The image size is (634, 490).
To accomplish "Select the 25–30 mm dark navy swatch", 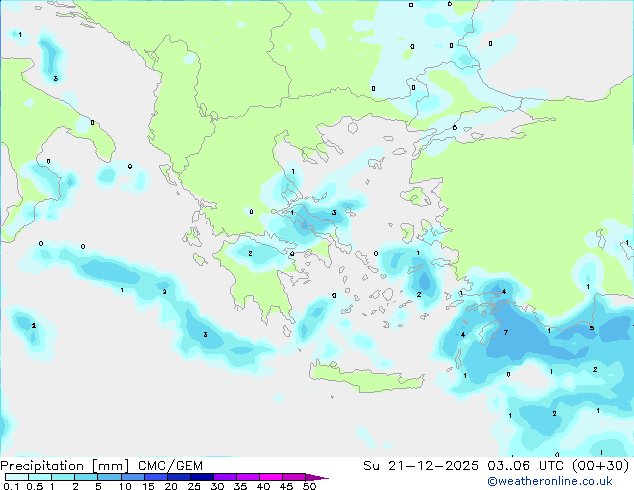I will coord(201,477).
